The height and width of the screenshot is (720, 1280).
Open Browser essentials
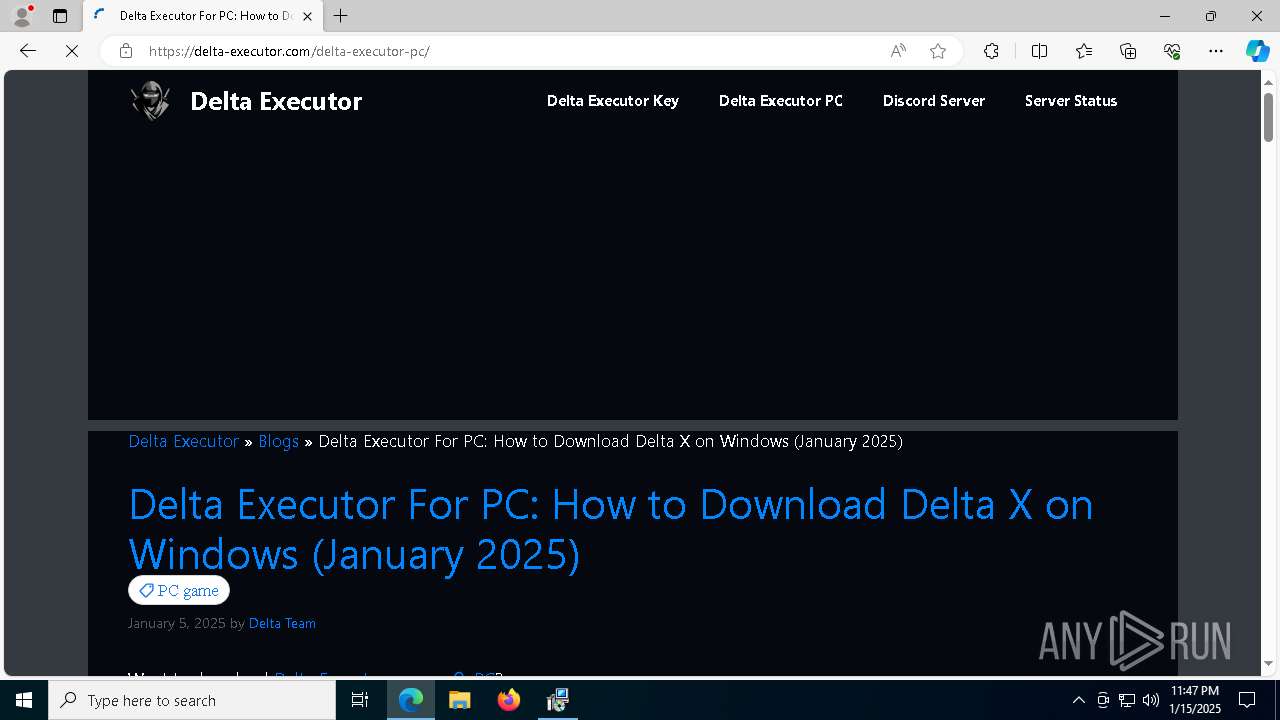(1172, 51)
